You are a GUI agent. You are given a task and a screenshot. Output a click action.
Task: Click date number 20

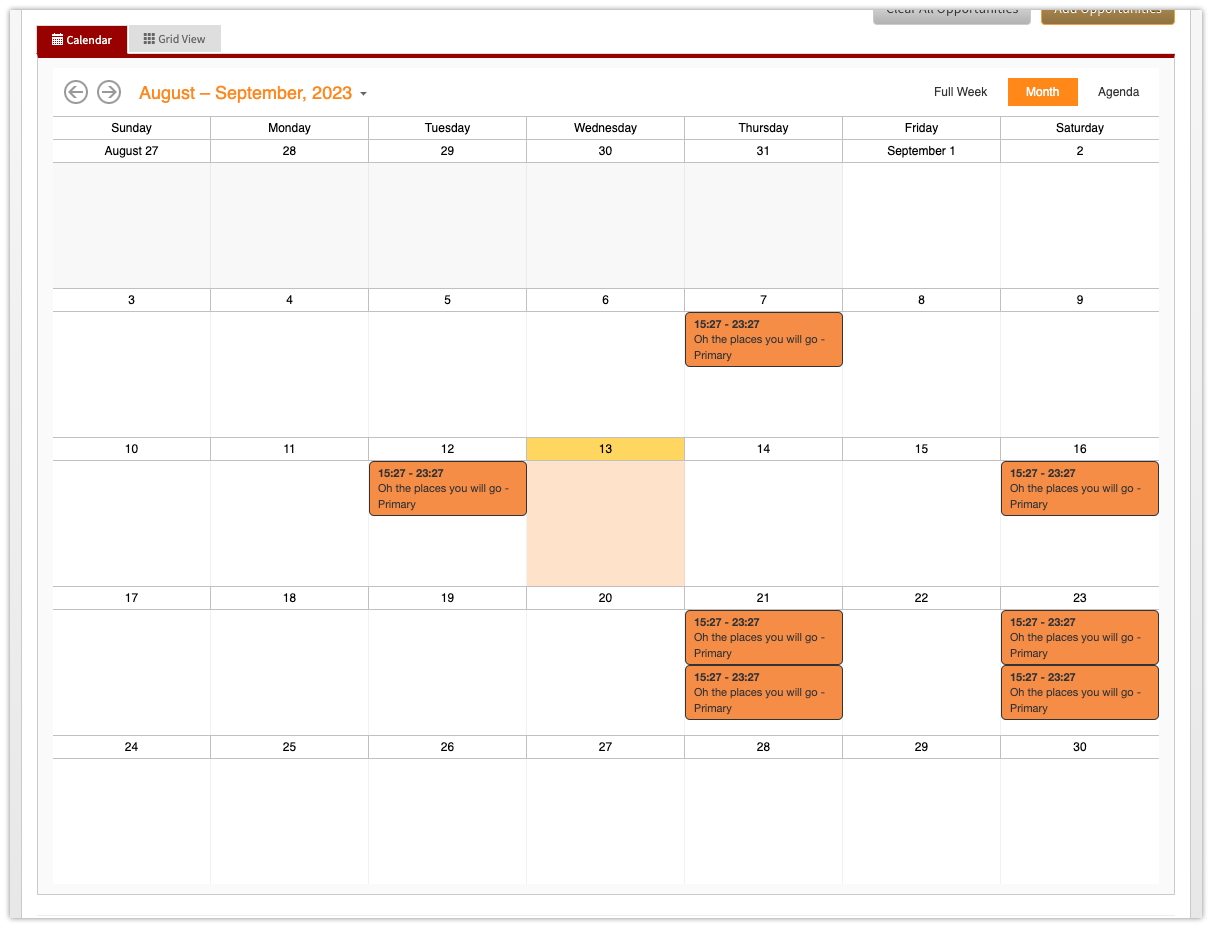tap(605, 598)
